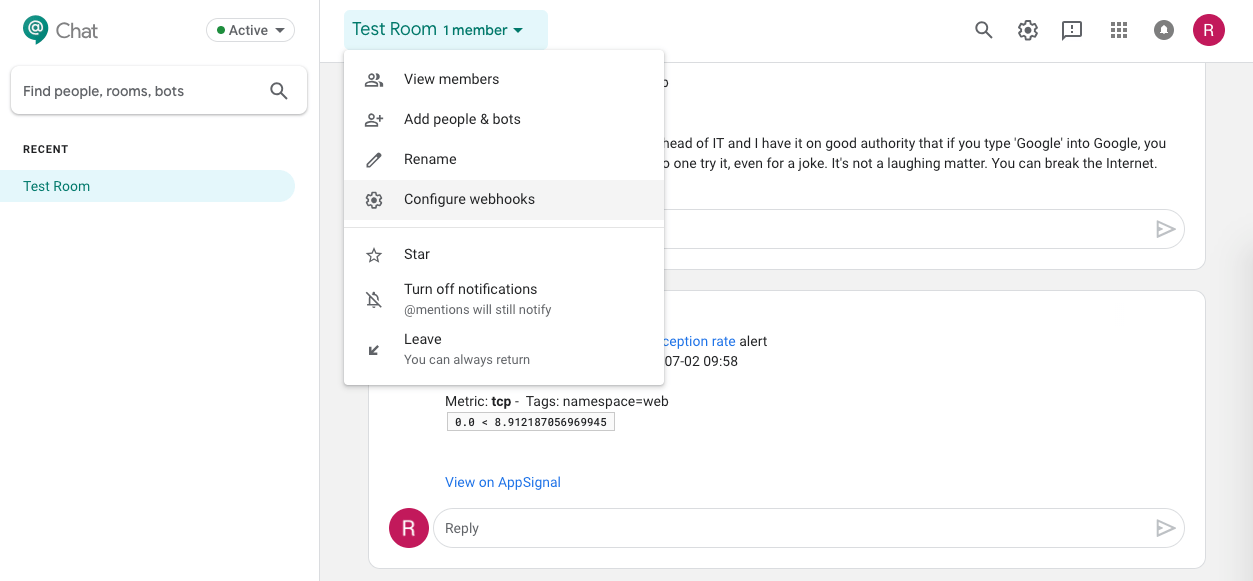Select Rename in the room menu

click(504, 160)
